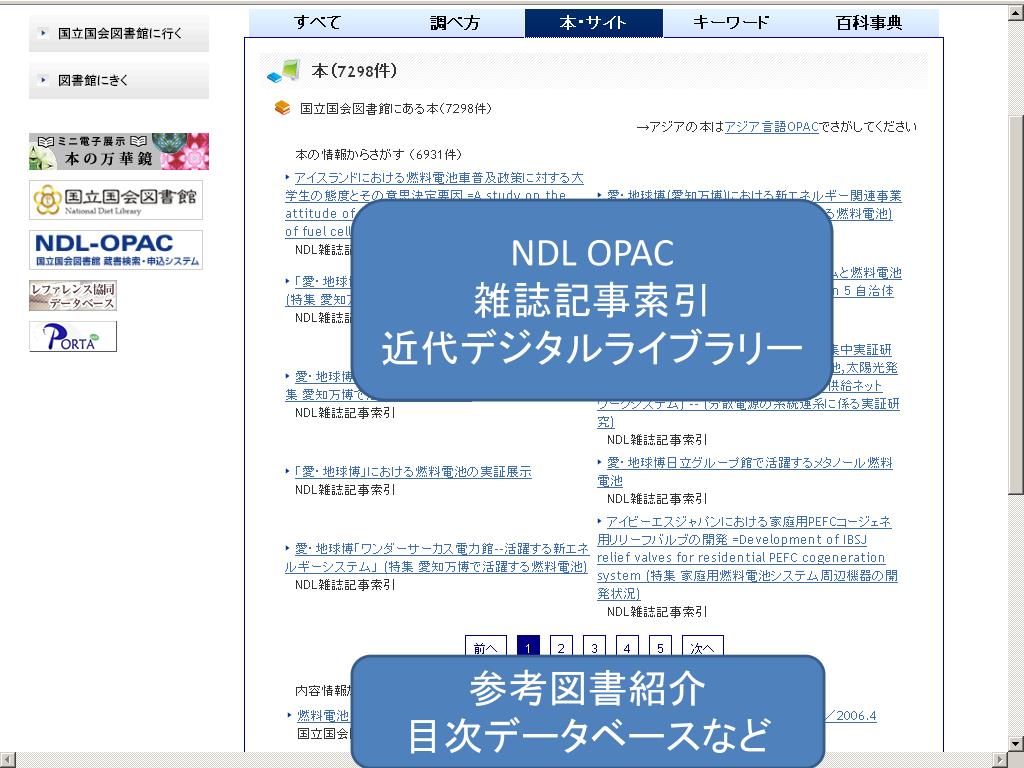Click the vertical scrollbar thumb
The height and width of the screenshot is (768, 1024).
tap(1016, 305)
